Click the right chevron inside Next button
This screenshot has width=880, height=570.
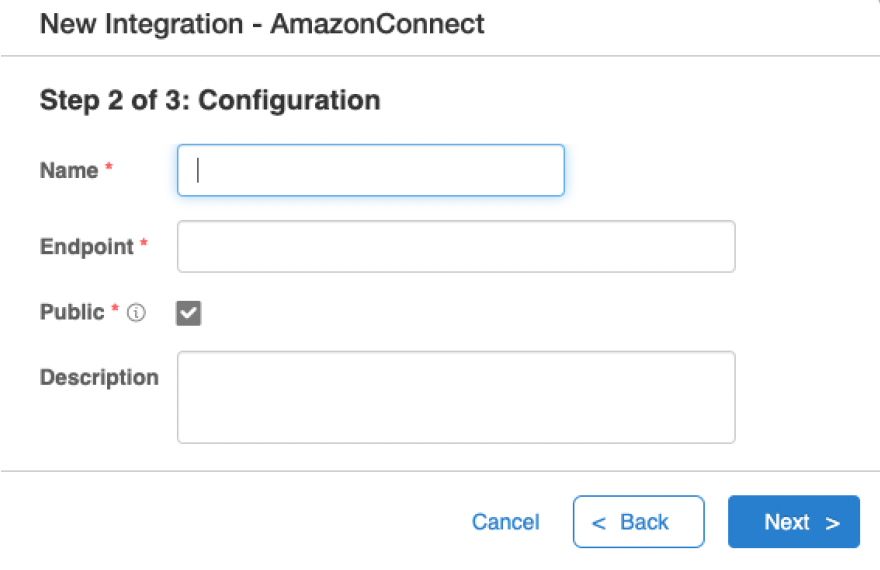[832, 523]
